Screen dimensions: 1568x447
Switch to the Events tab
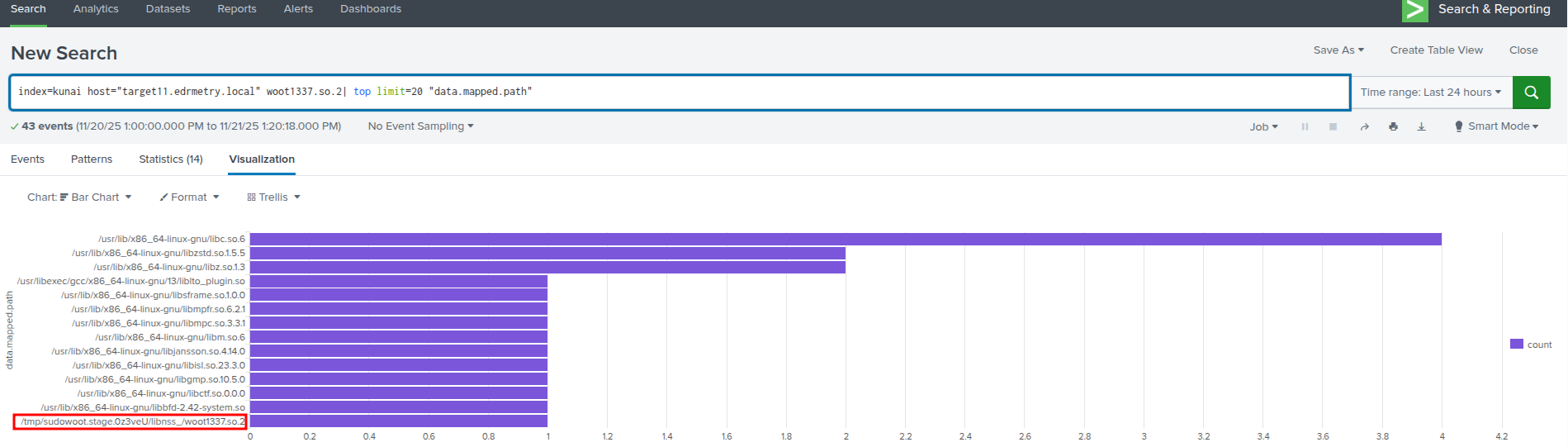click(27, 159)
